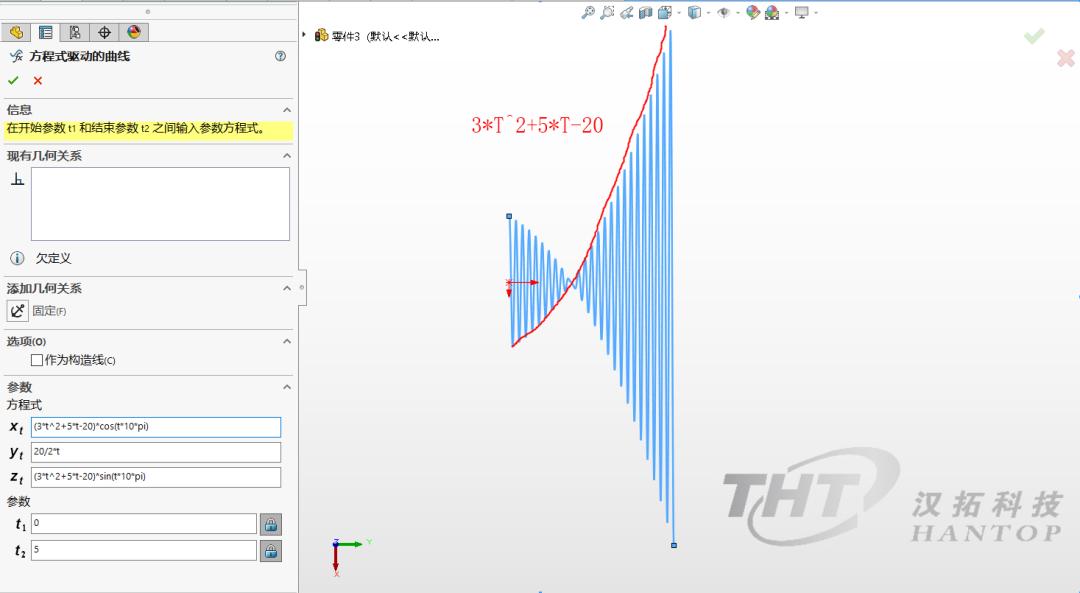This screenshot has width=1080, height=593.
Task: Select the Edit Appearance icon
Action: 755,12
